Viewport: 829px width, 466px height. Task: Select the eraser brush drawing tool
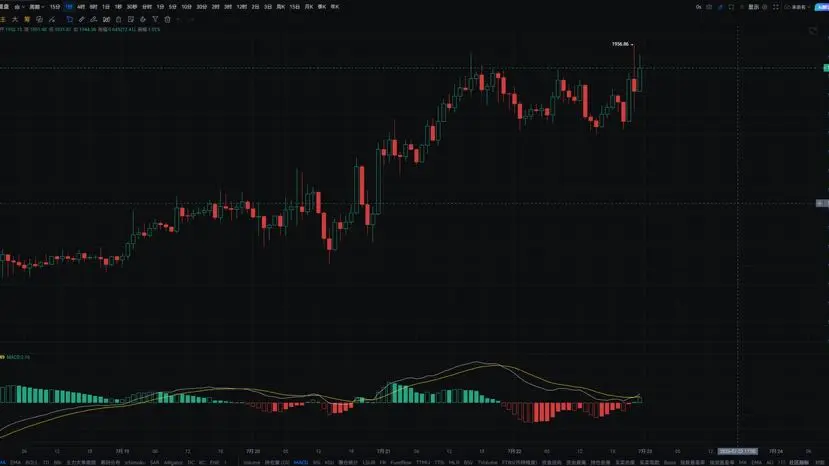(x=94, y=19)
